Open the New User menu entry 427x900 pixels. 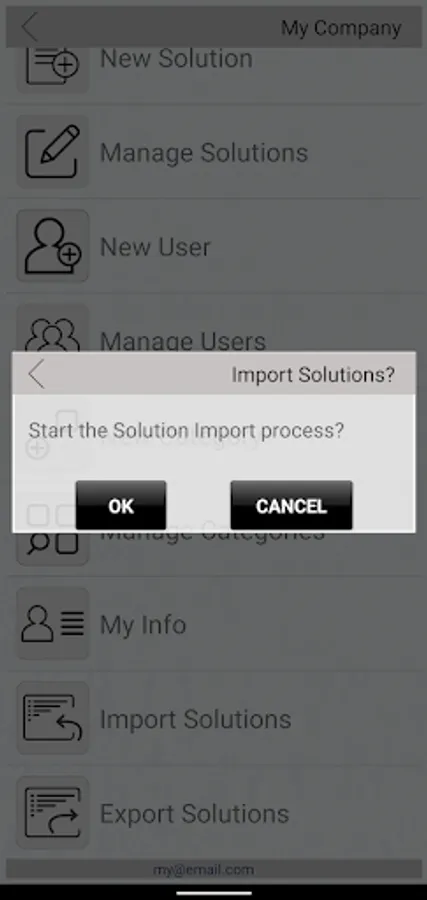pos(155,247)
